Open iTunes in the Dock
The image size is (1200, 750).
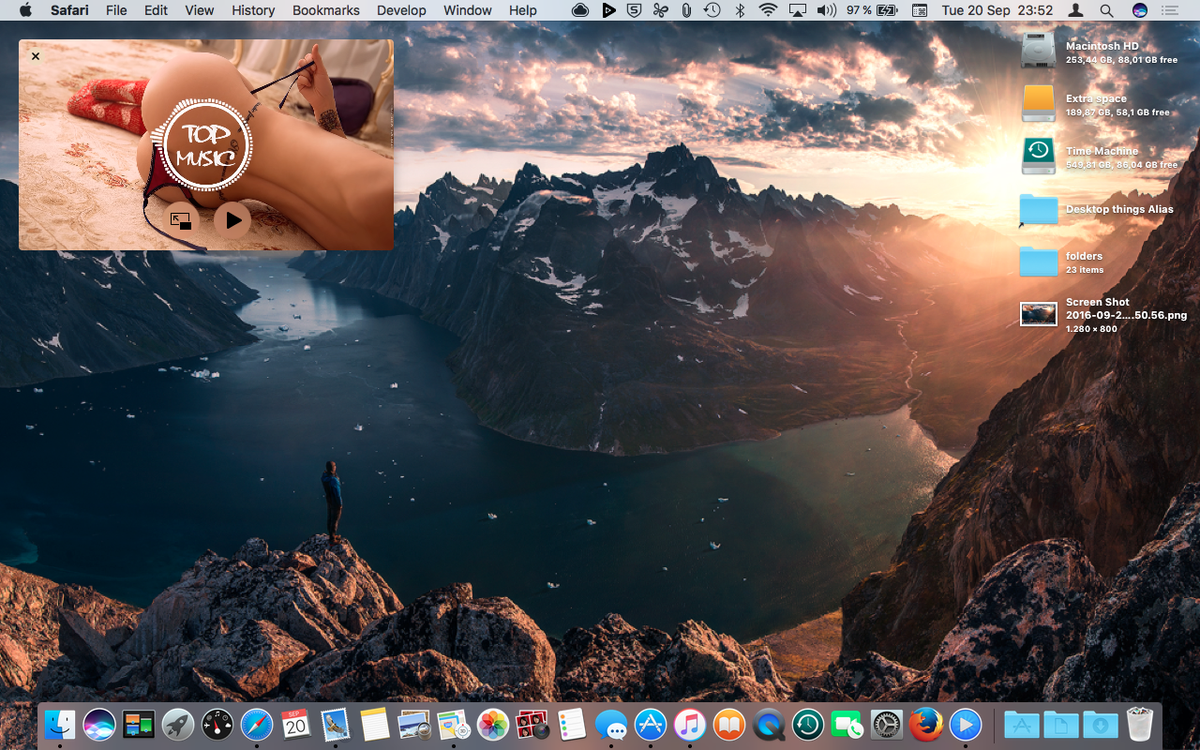pos(690,724)
